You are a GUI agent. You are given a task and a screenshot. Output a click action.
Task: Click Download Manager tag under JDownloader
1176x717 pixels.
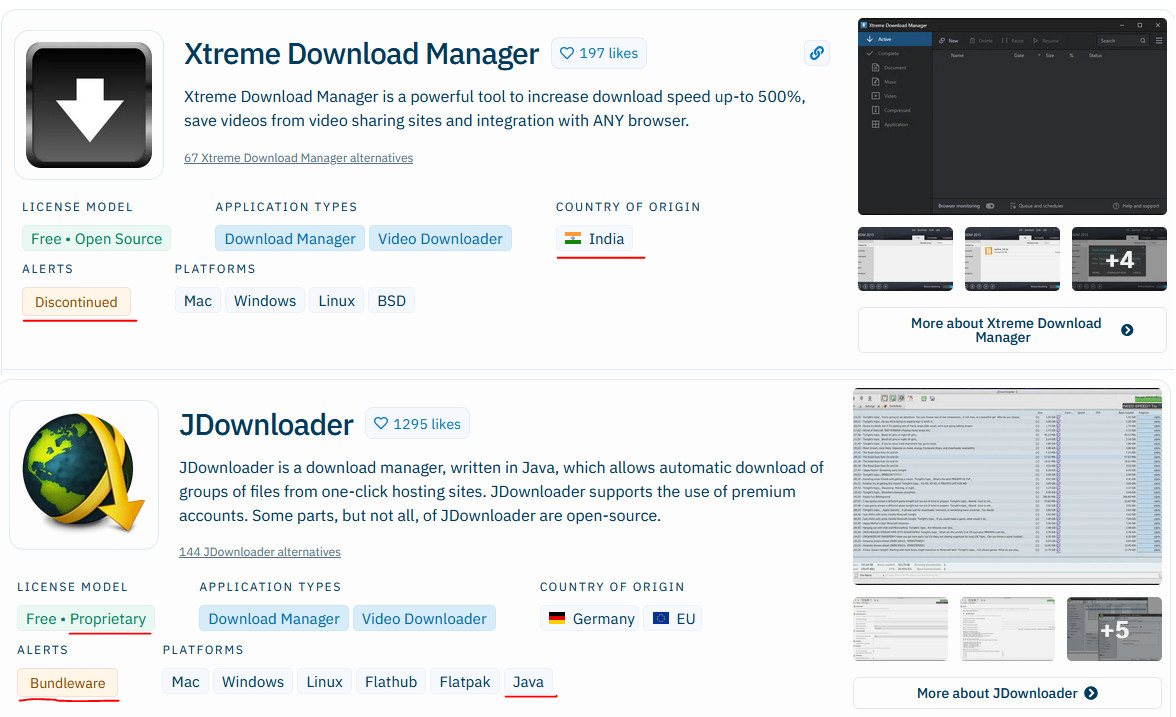[x=274, y=619]
